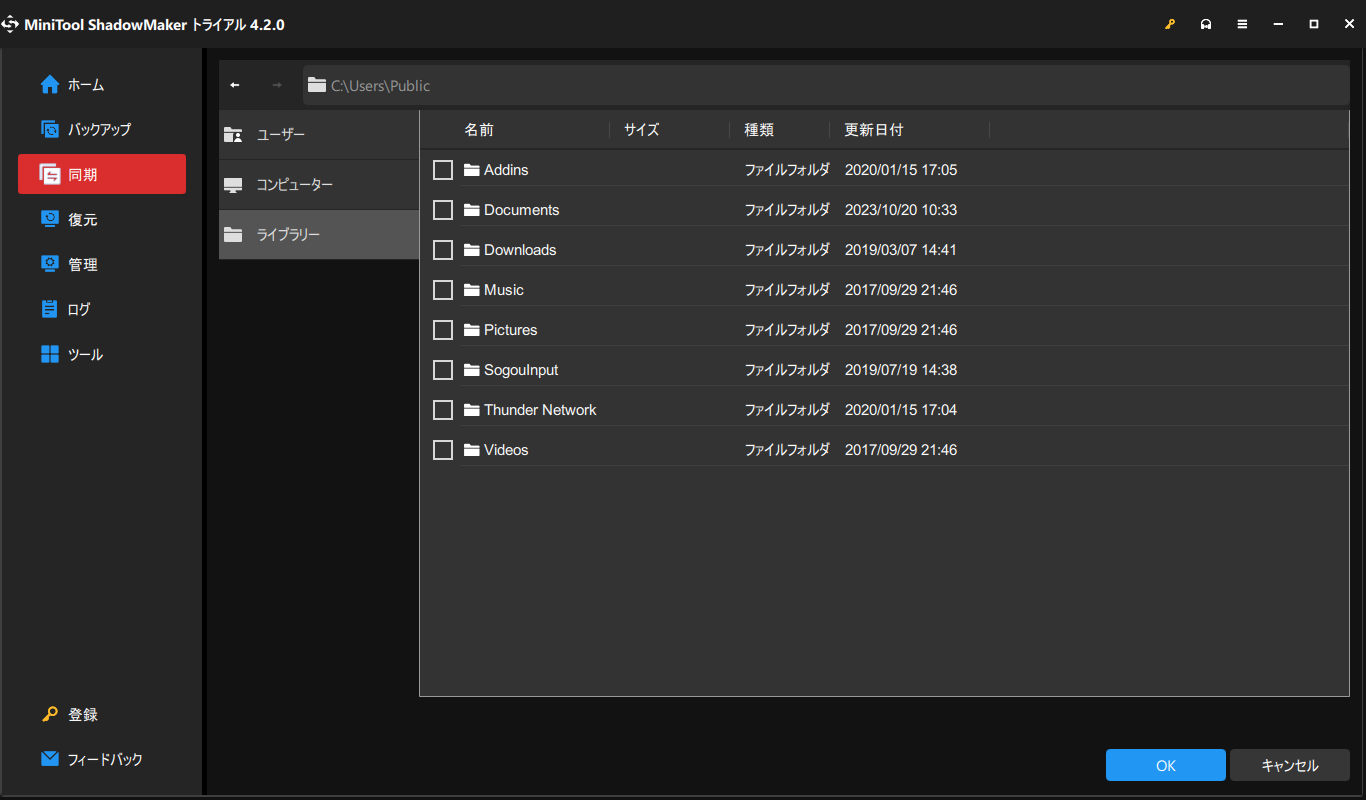Open the hamburger menu in title bar
This screenshot has height=800, width=1366.
click(x=1242, y=25)
